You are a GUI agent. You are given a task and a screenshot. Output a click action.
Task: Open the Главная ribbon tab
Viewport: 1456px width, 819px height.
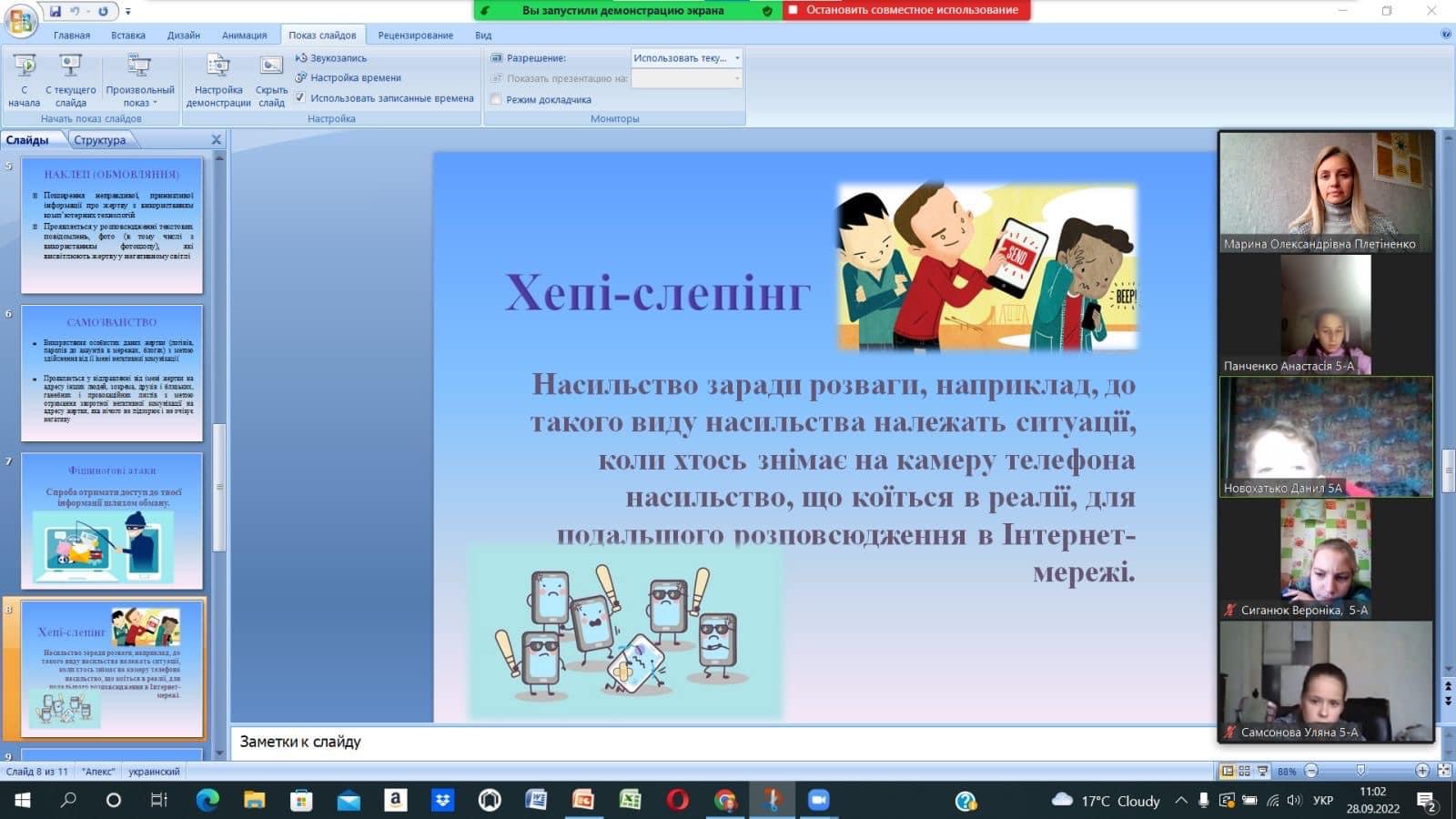click(72, 35)
